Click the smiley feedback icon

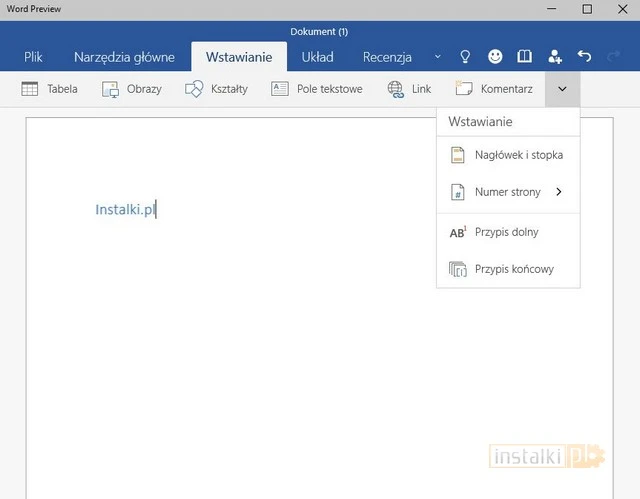pos(495,56)
